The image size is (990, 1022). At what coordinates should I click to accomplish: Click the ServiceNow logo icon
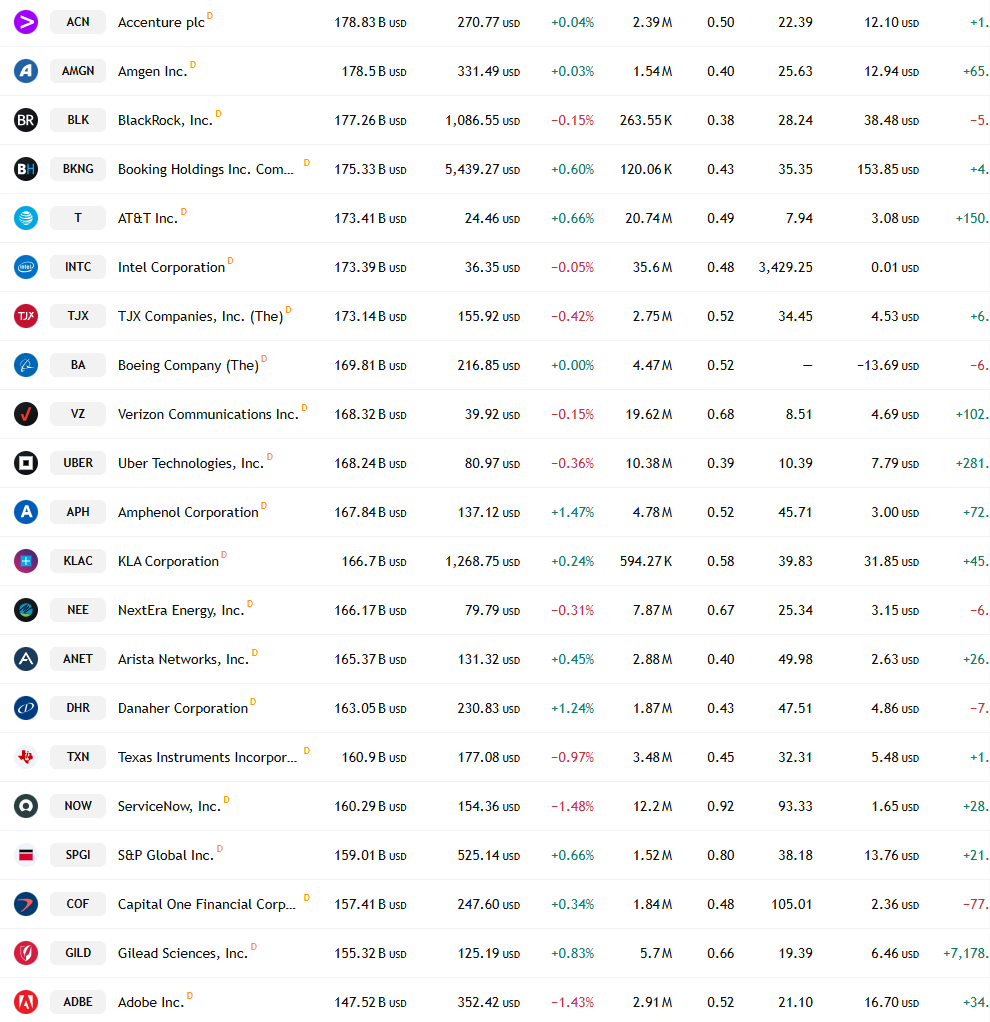click(26, 806)
